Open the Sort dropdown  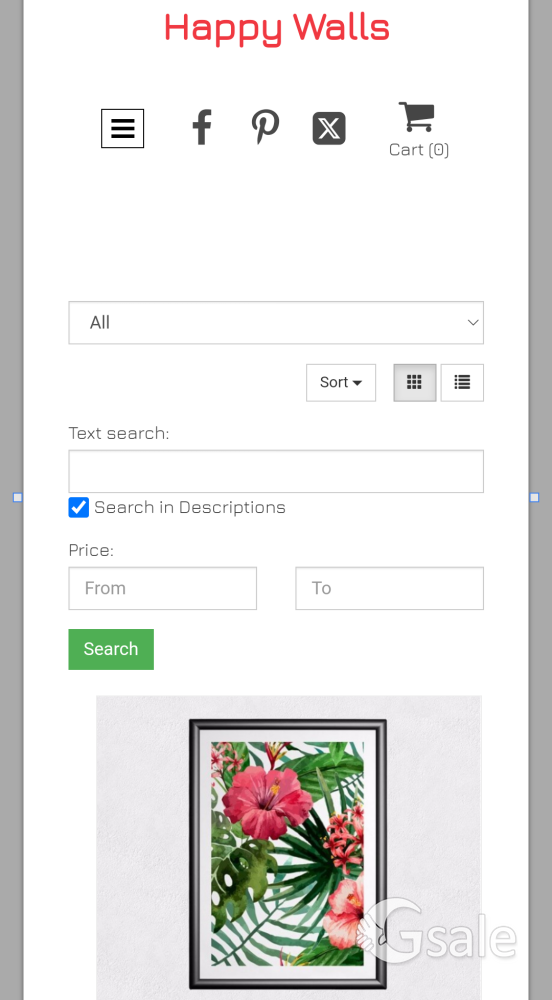point(341,383)
